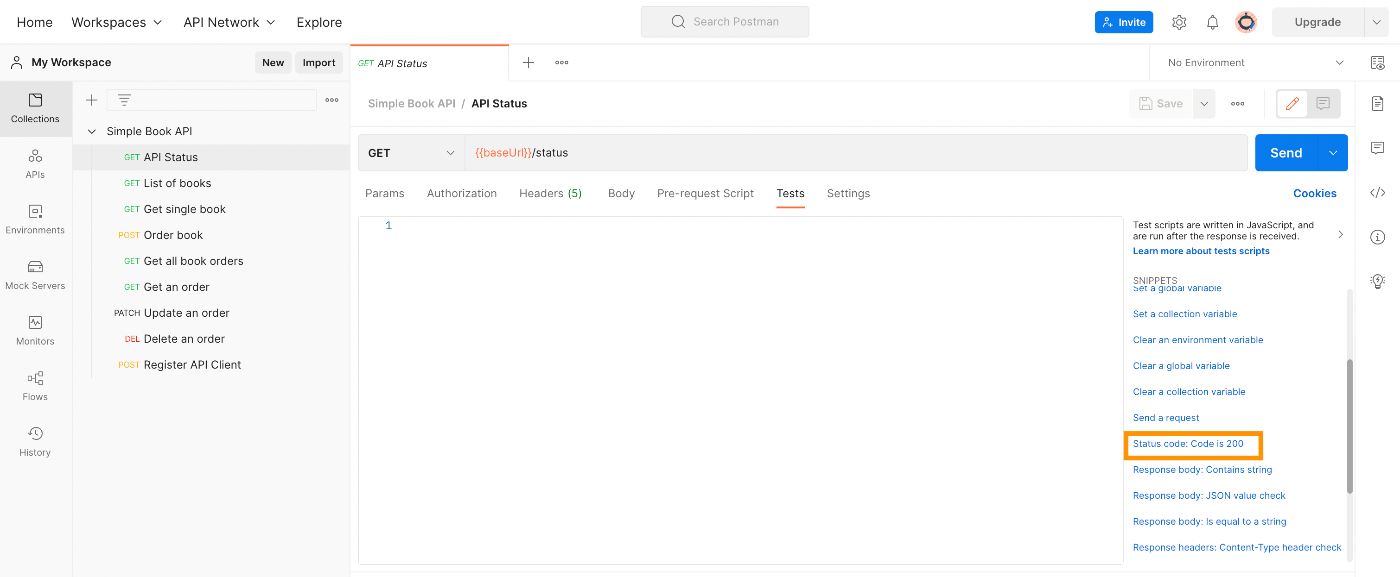Open the History sidebar panel

point(35,442)
